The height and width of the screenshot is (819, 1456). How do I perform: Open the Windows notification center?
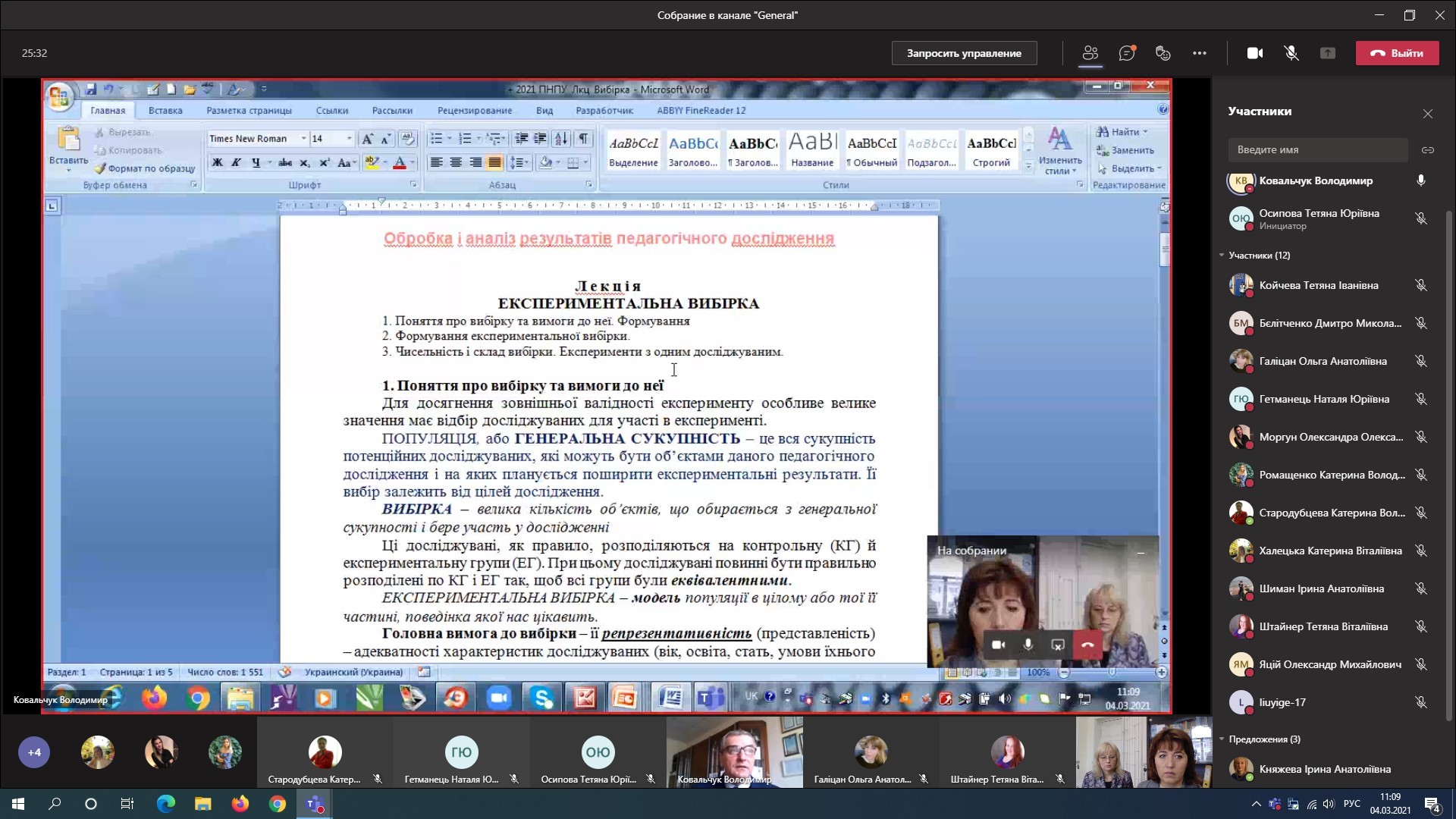pos(1432,804)
